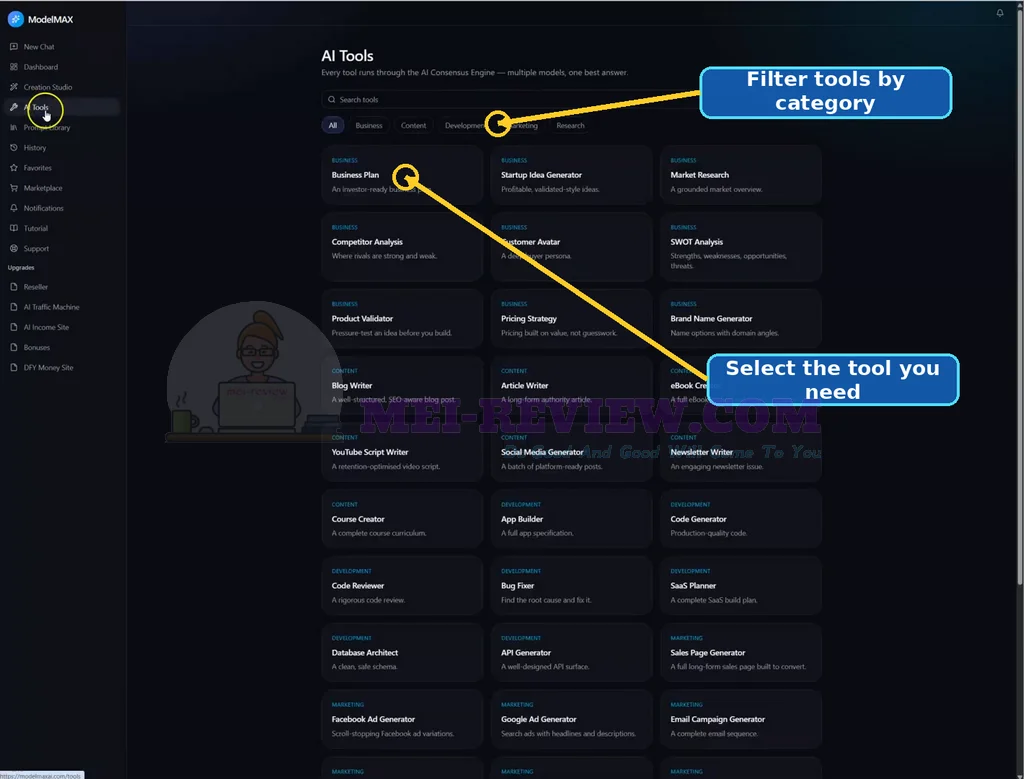The height and width of the screenshot is (779, 1024).
Task: Click the DFY Money Site document icon
Action: click(x=14, y=368)
